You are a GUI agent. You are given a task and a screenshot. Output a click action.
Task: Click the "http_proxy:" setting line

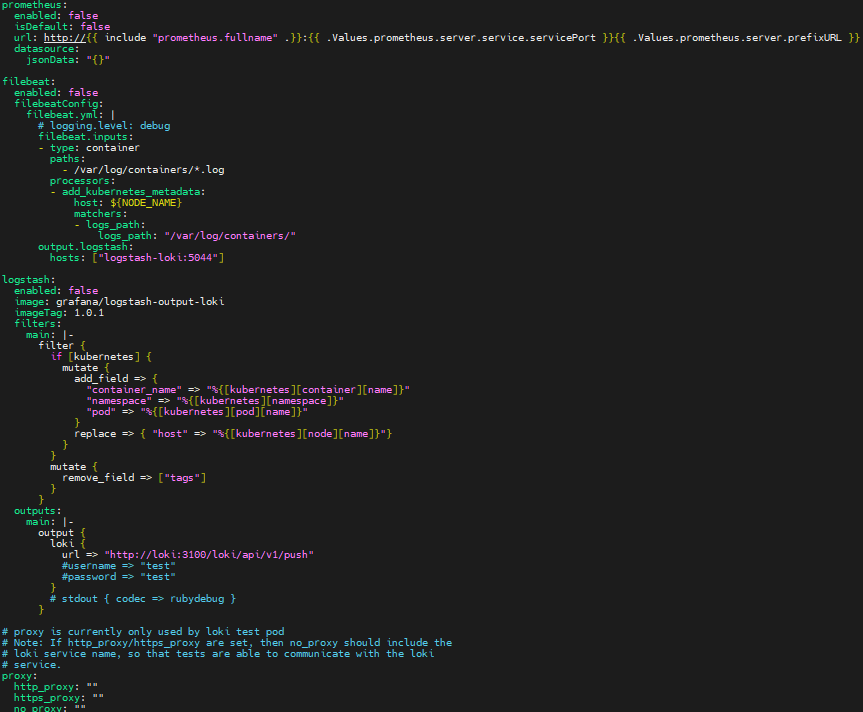[x=56, y=687]
